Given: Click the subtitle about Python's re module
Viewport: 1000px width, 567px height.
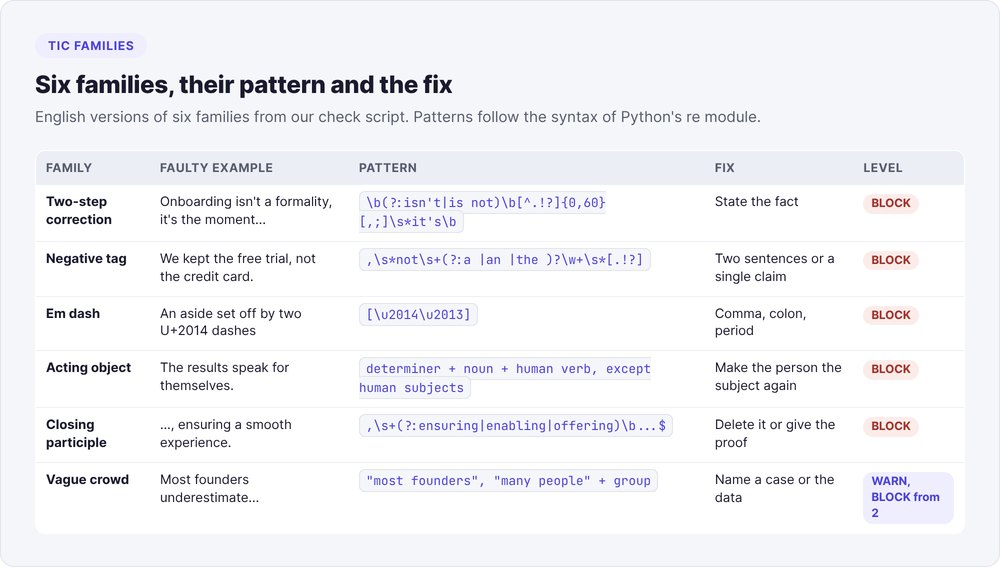Looking at the screenshot, I should [397, 117].
